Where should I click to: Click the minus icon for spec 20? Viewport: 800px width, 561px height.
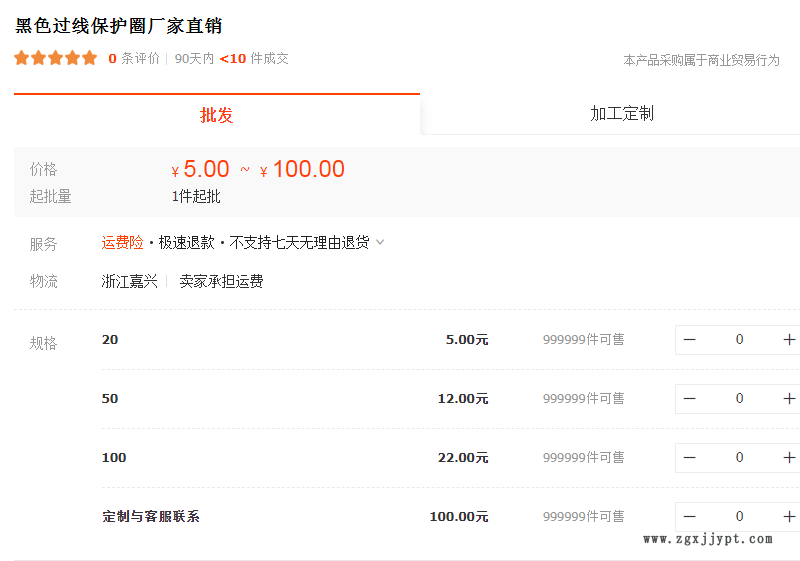690,340
